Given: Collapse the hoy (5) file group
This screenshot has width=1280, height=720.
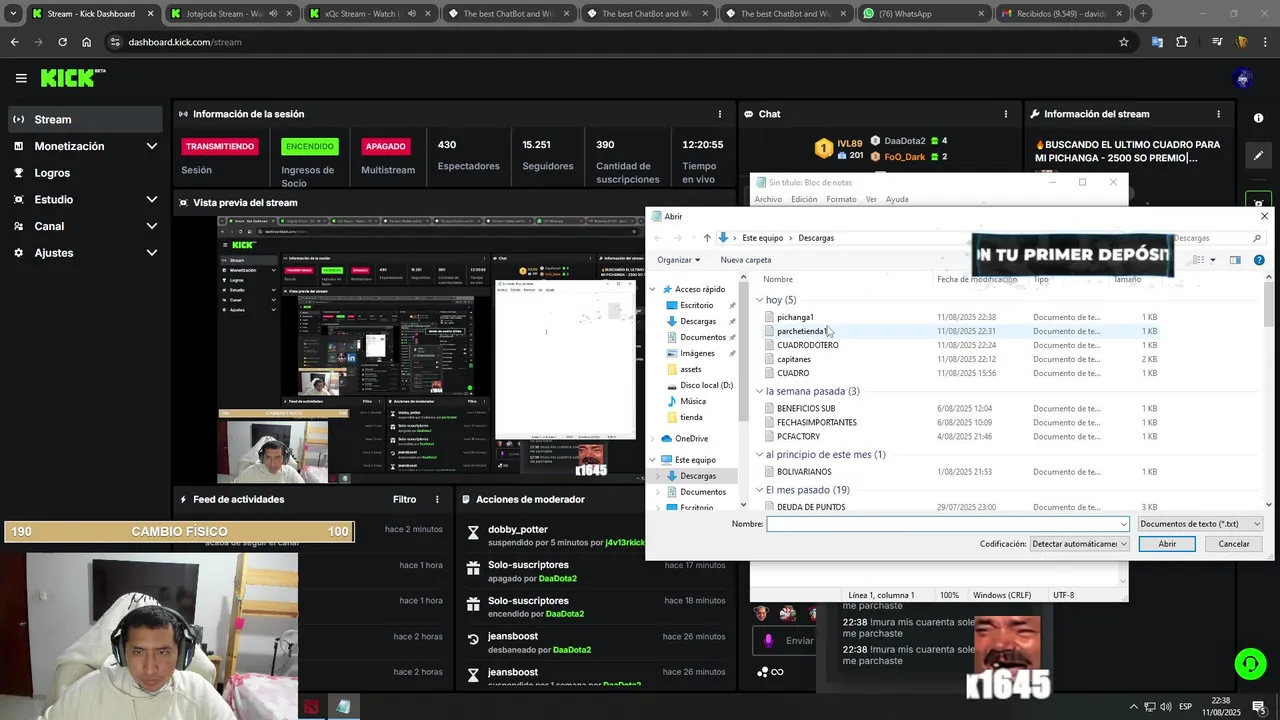Looking at the screenshot, I should pos(759,300).
